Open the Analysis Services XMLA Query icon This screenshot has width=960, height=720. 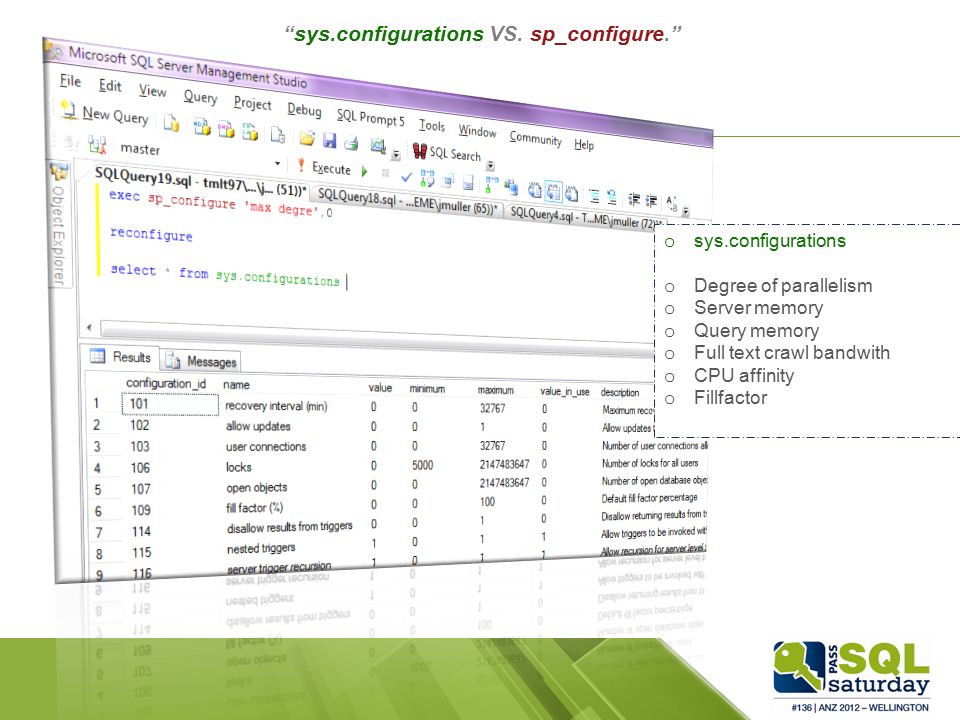point(250,131)
